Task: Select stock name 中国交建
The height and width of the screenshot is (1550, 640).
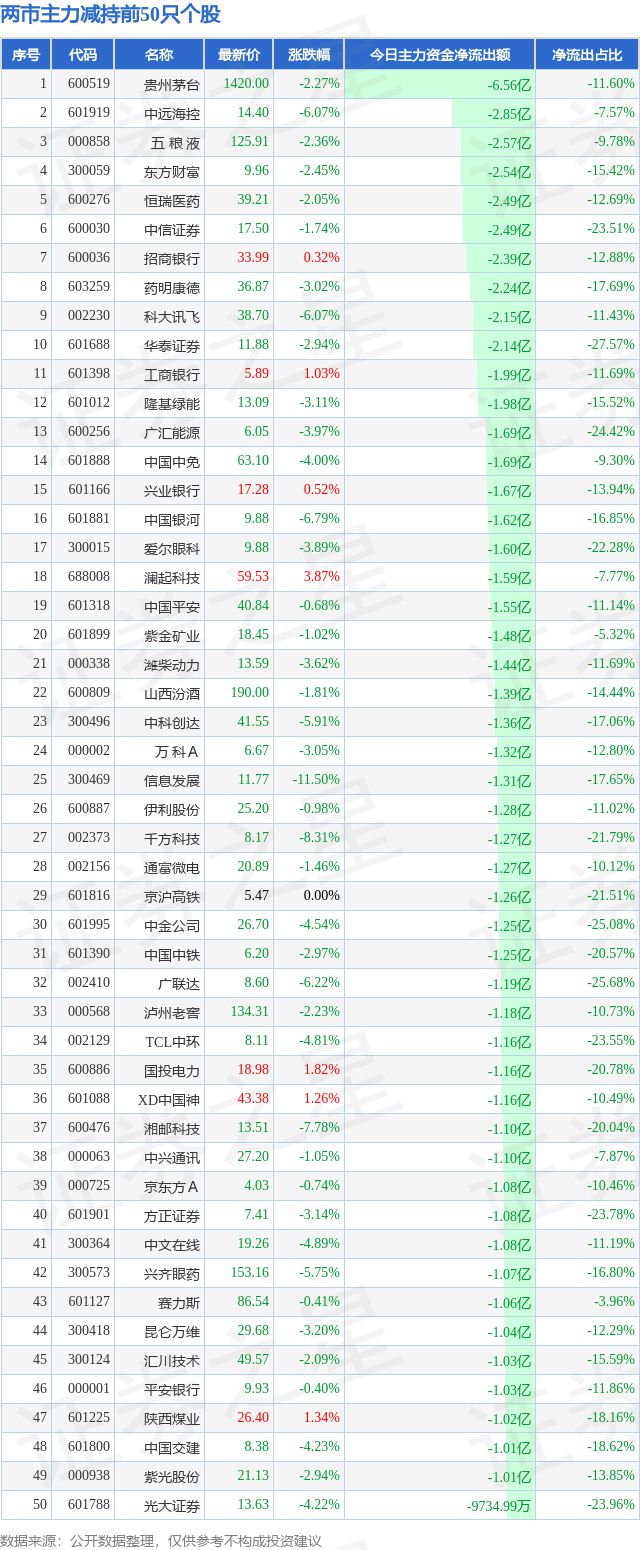Action: tap(172, 1447)
